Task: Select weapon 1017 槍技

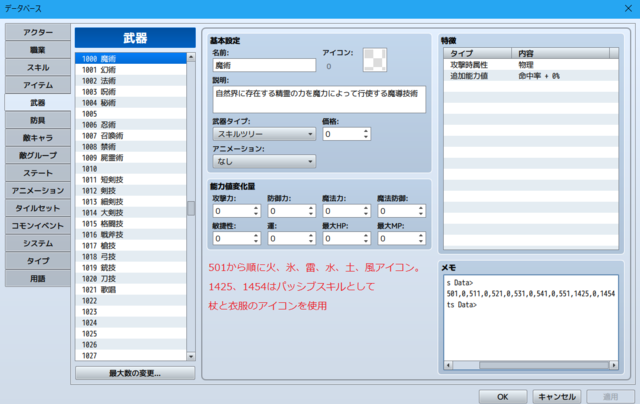Action: click(x=131, y=246)
